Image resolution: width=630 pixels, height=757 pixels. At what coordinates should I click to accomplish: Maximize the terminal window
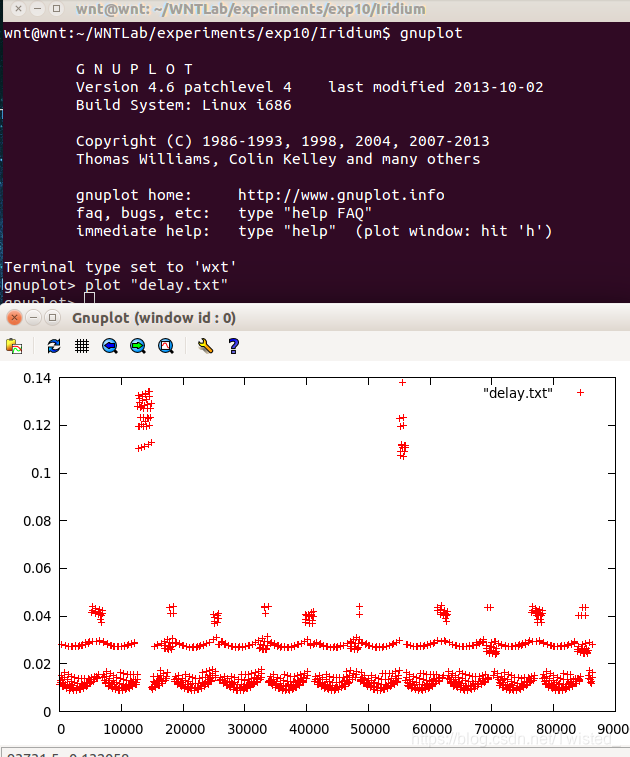click(56, 9)
